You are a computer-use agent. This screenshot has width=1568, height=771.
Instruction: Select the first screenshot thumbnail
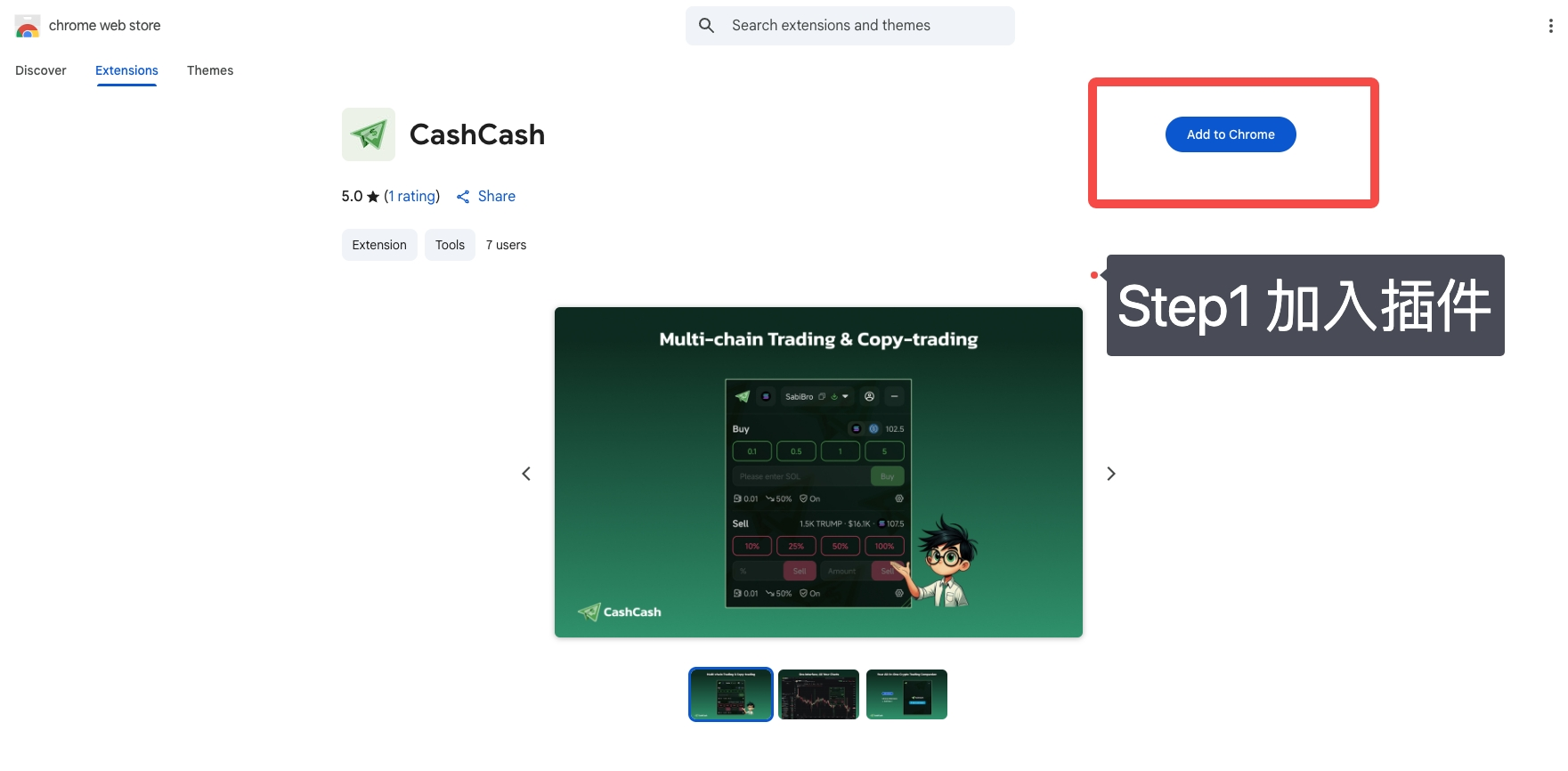[x=731, y=694]
